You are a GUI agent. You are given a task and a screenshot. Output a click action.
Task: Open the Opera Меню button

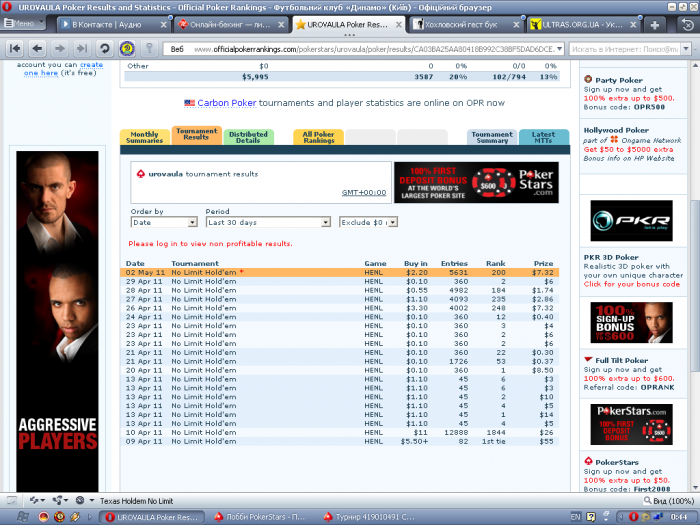click(24, 23)
